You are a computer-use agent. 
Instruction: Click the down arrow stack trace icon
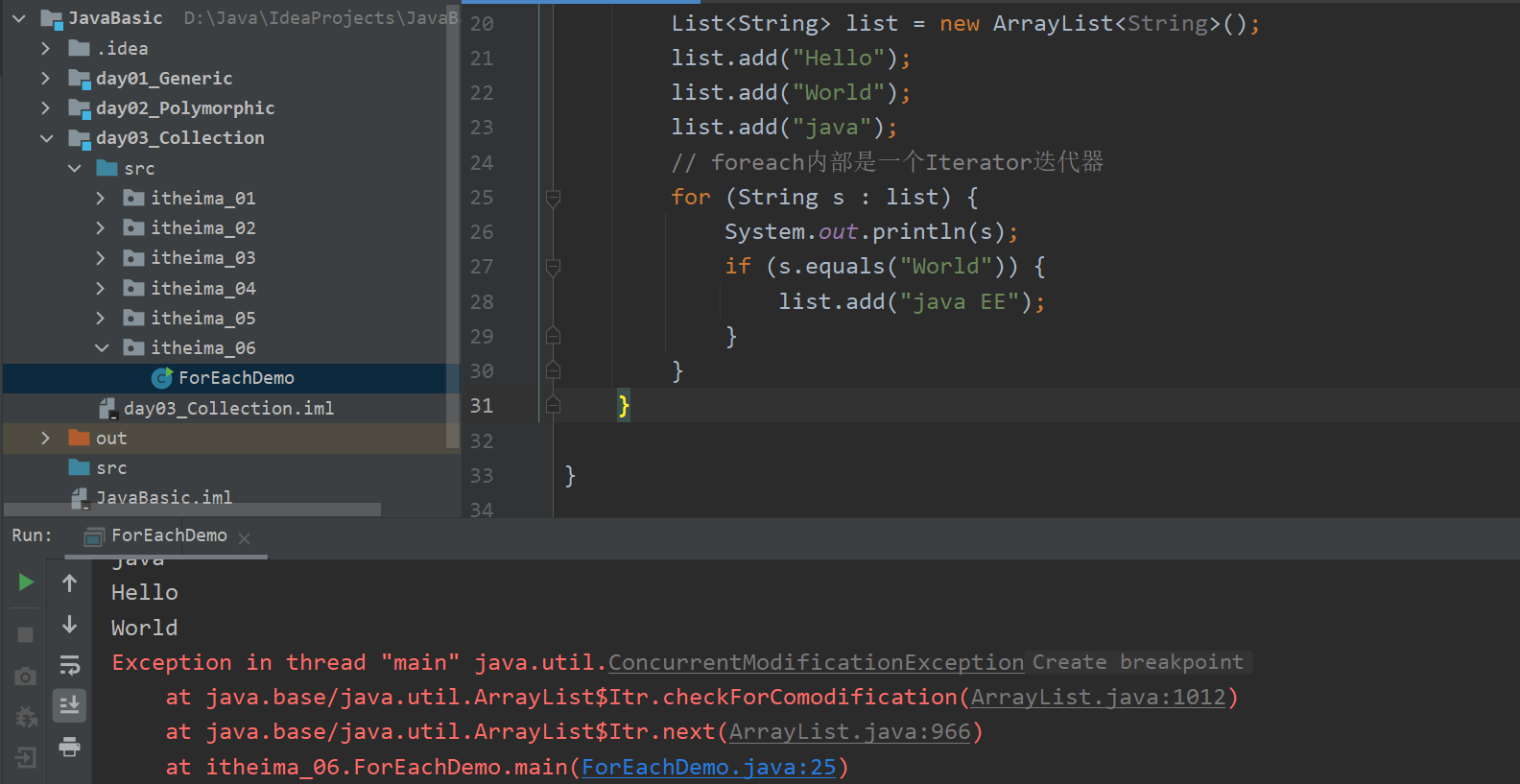click(x=69, y=625)
